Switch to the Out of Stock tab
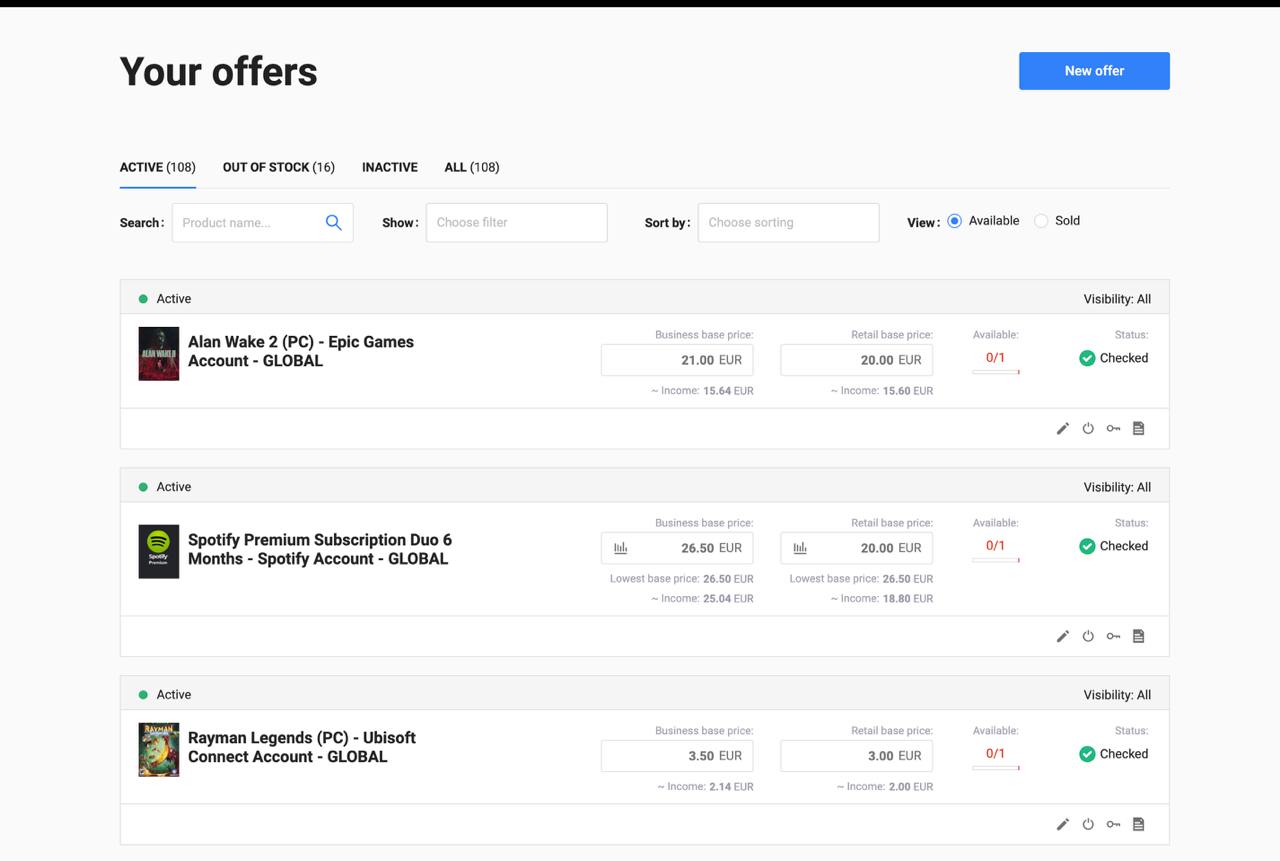 278,167
